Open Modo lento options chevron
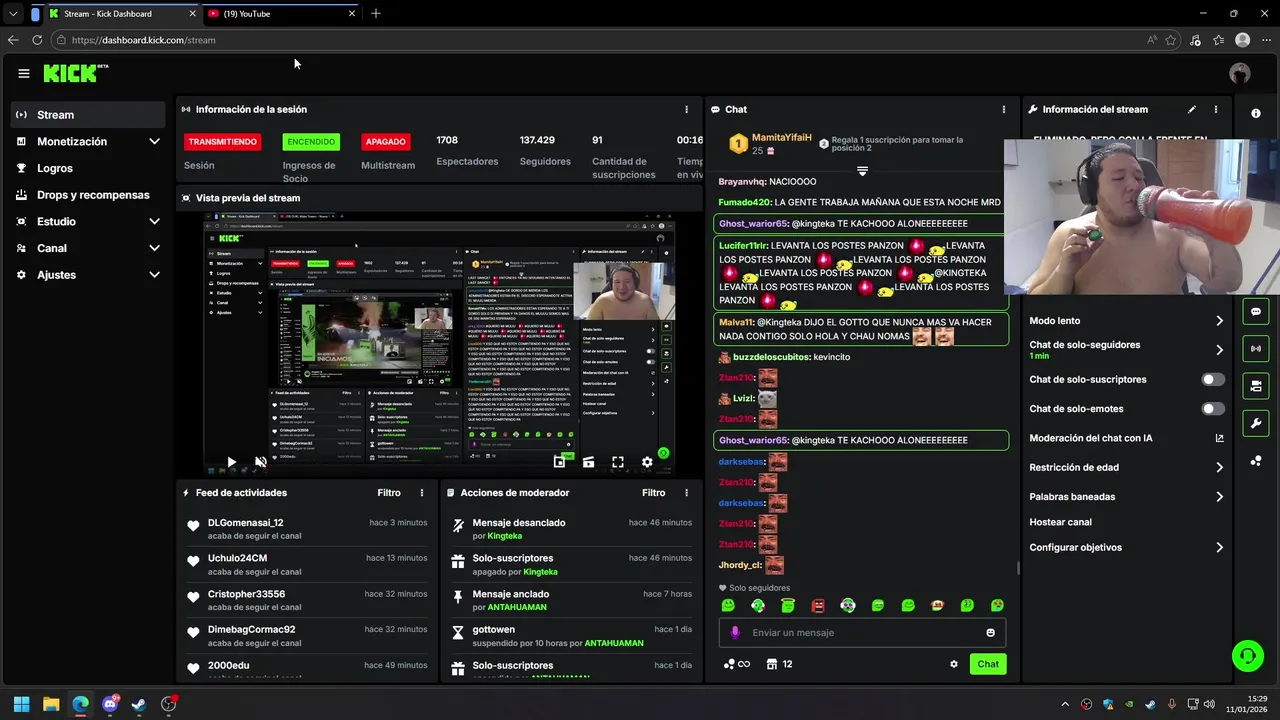The image size is (1280, 720). [1219, 321]
